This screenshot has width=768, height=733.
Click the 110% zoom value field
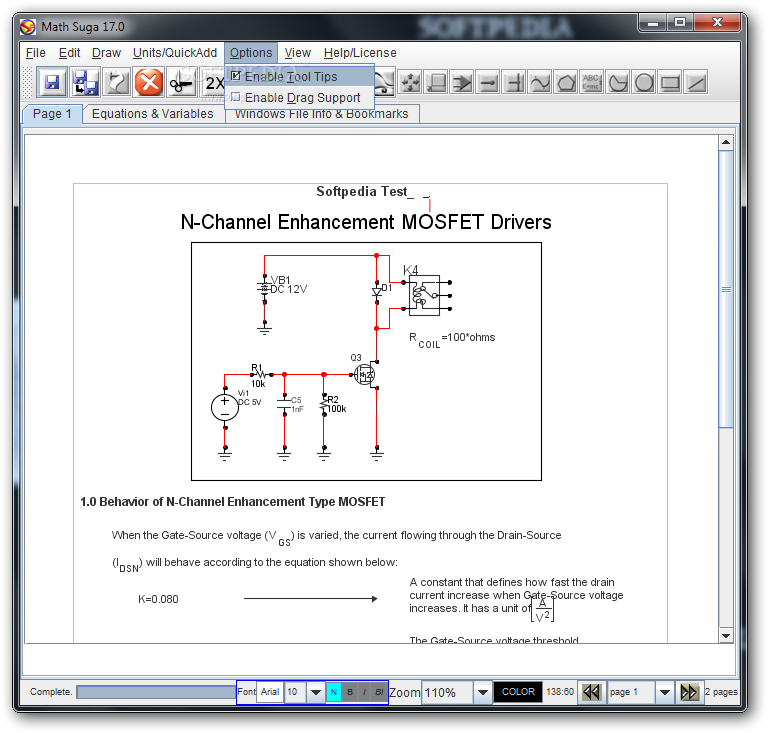pyautogui.click(x=447, y=692)
